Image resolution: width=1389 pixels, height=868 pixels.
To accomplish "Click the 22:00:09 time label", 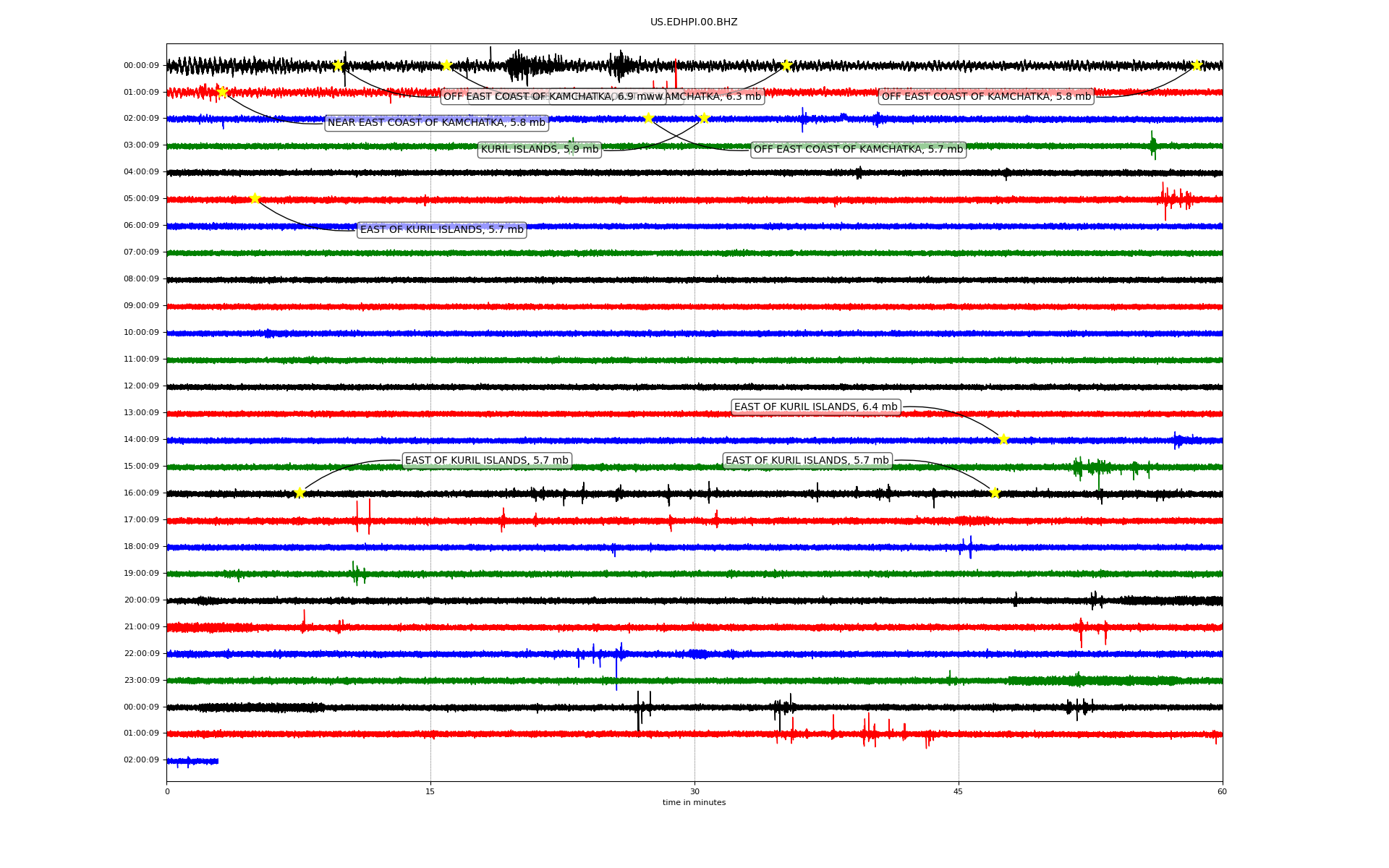I will [141, 654].
